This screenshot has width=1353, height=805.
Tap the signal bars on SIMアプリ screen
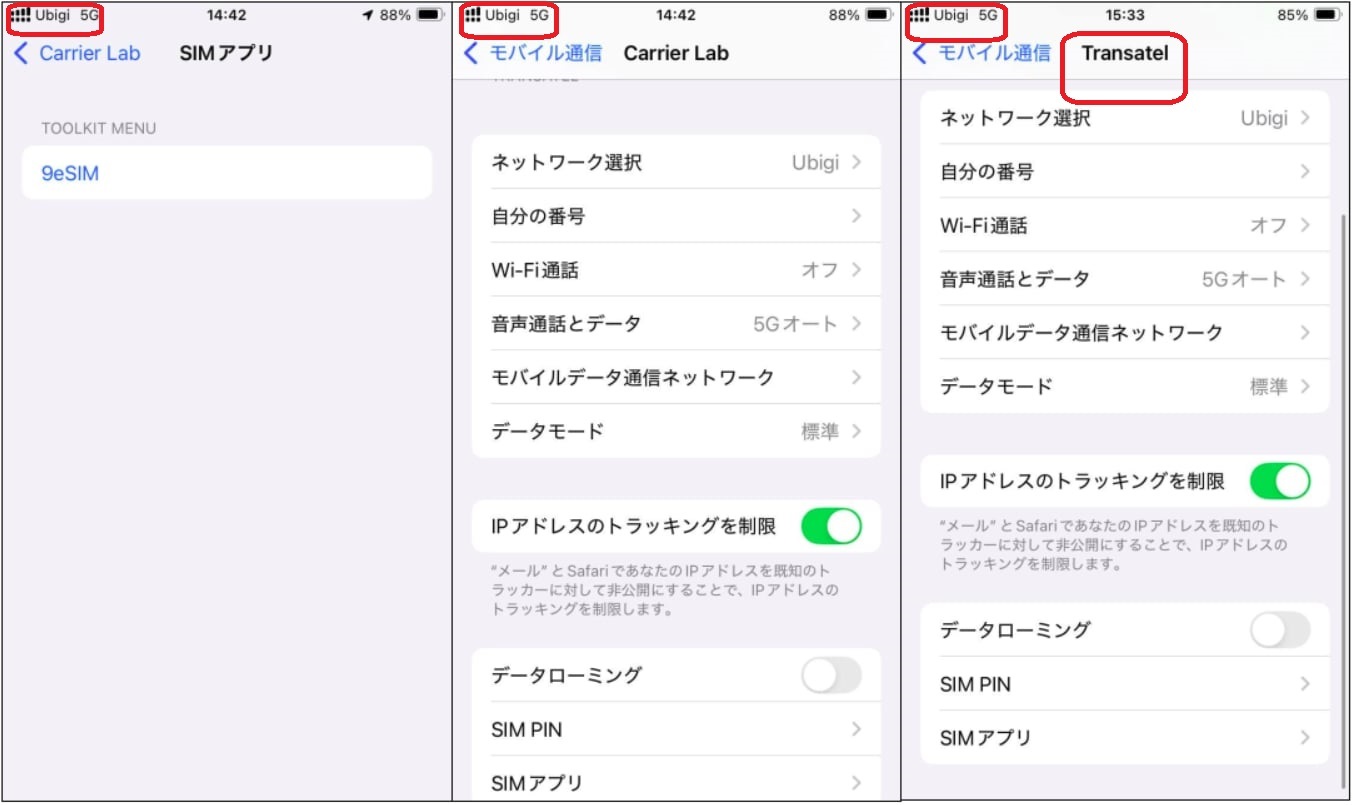20,15
